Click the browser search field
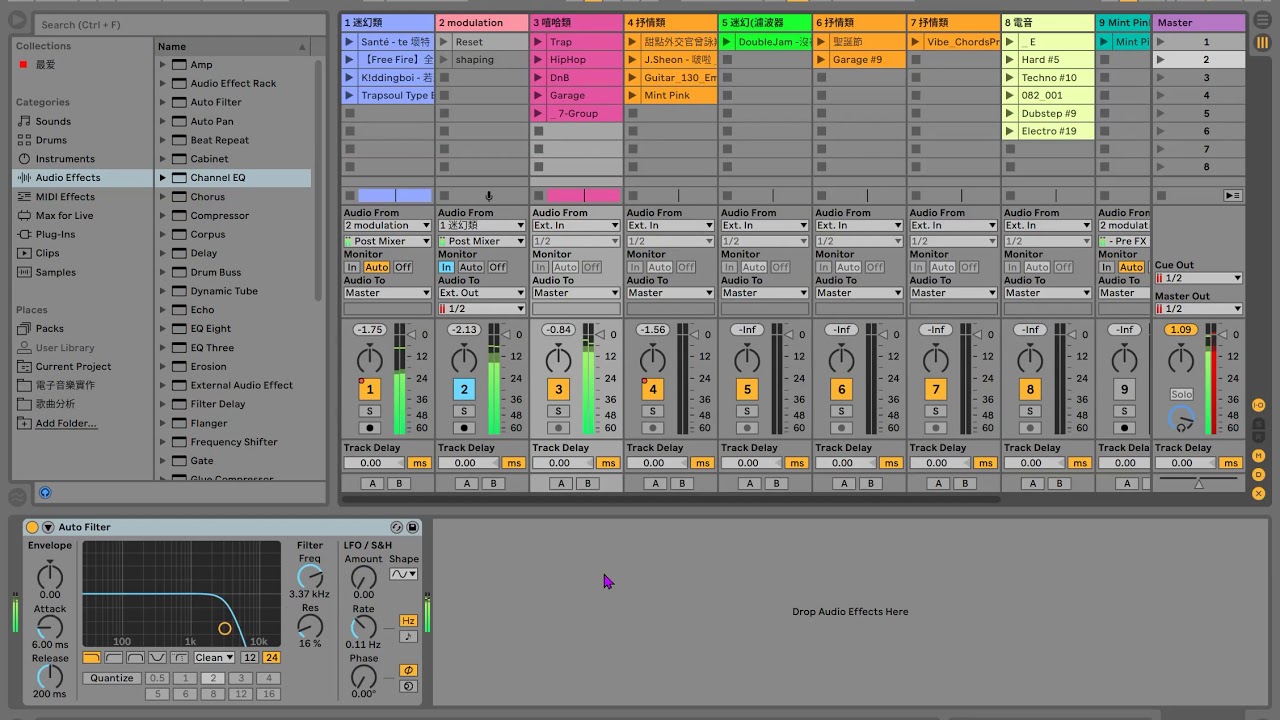The width and height of the screenshot is (1280, 720). pyautogui.click(x=180, y=24)
